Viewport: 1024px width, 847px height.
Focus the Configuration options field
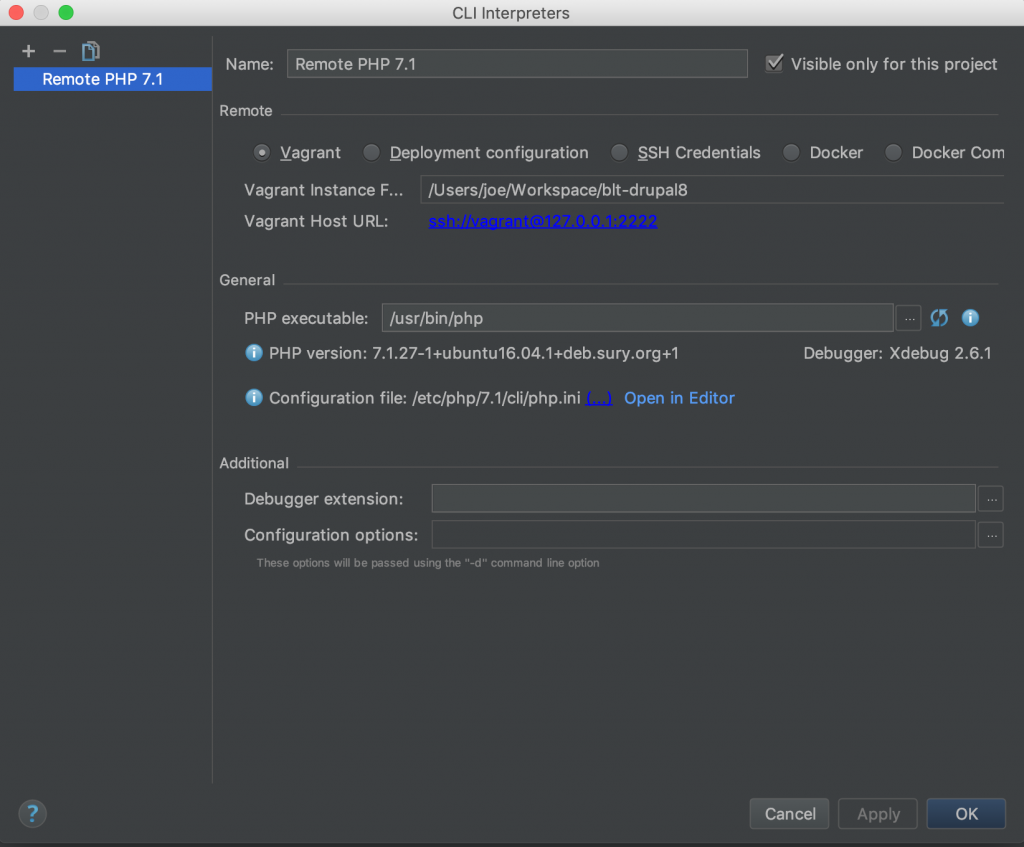pyautogui.click(x=703, y=535)
